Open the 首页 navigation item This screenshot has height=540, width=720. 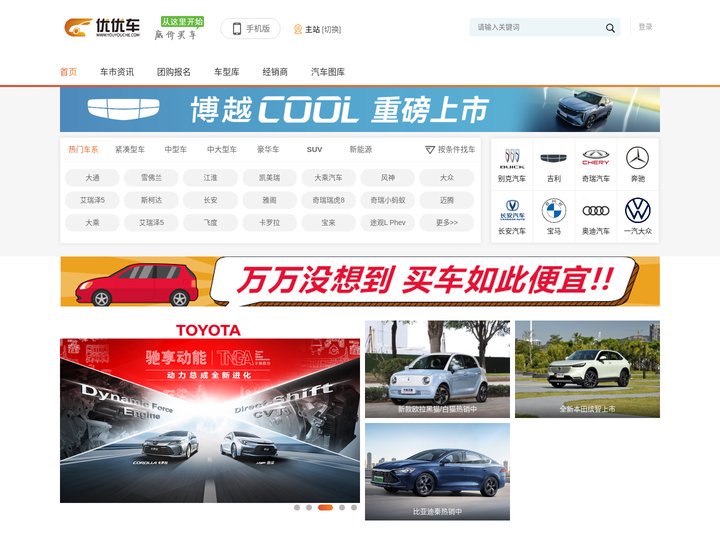(x=68, y=72)
